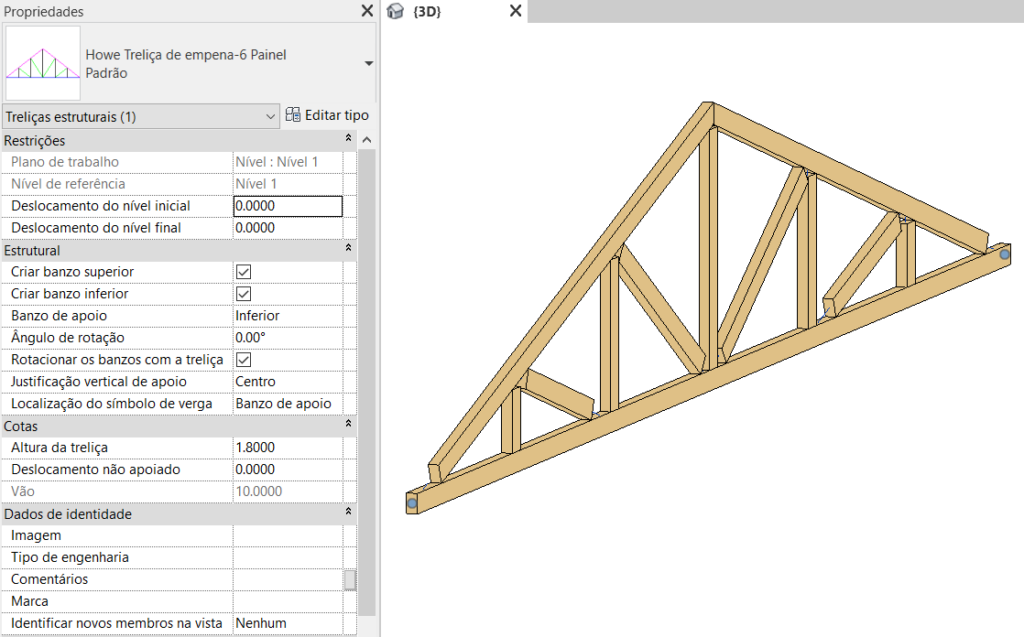Click Altura da treliça value field

288,448
